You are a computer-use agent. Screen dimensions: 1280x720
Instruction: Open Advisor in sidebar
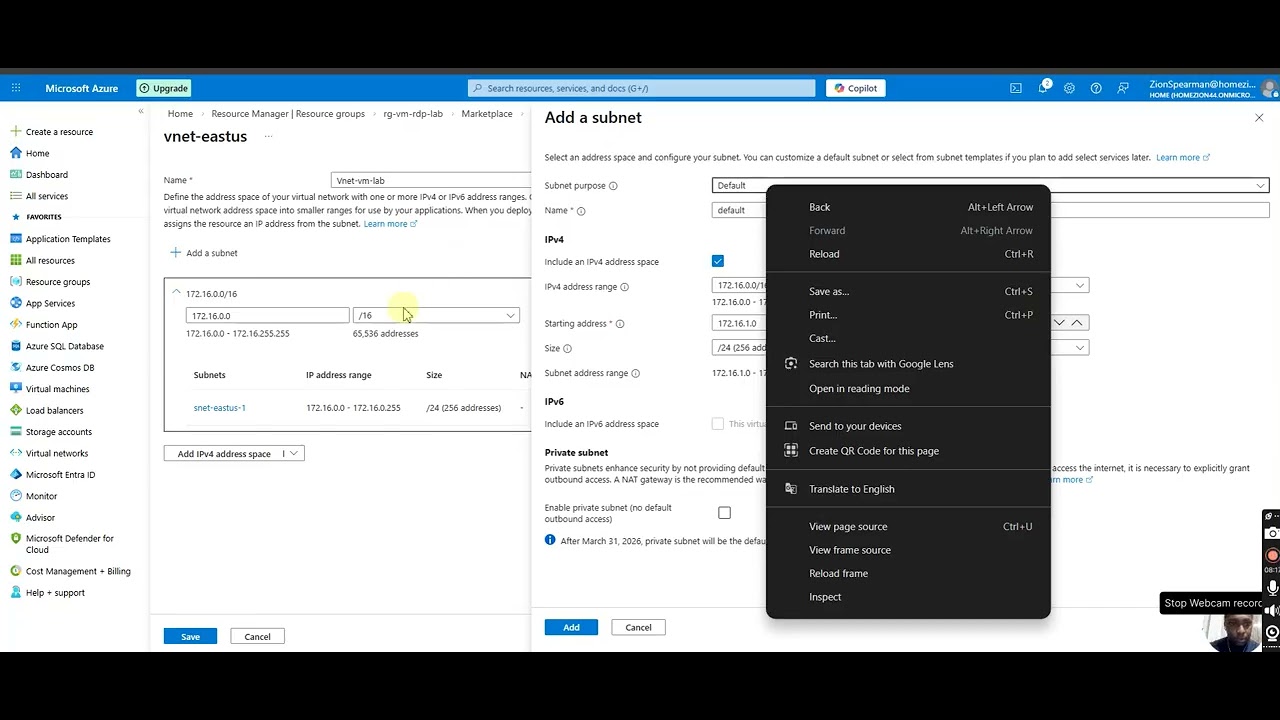(x=40, y=518)
